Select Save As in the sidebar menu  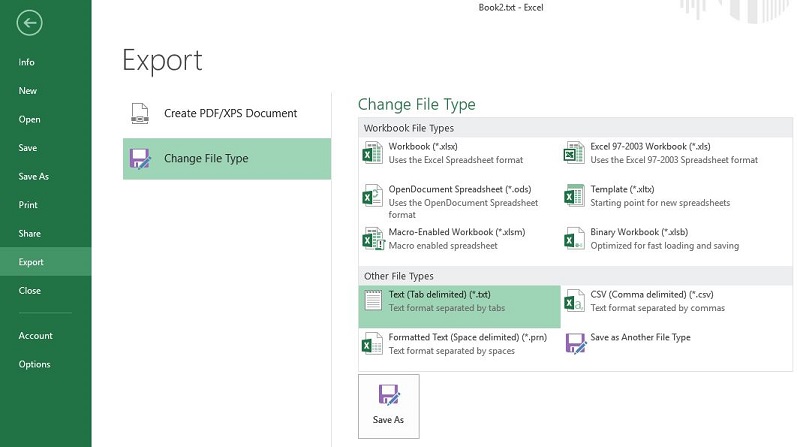(34, 176)
